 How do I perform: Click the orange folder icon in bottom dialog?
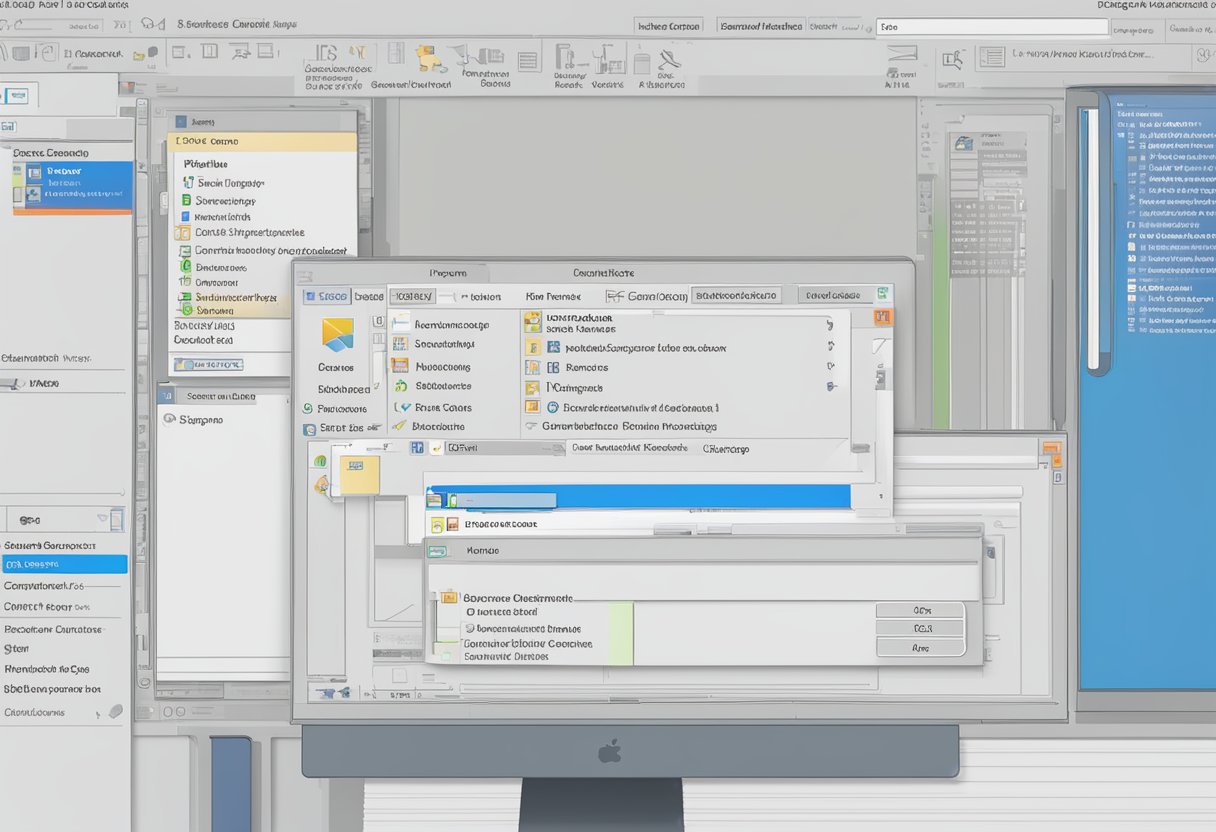pos(449,596)
